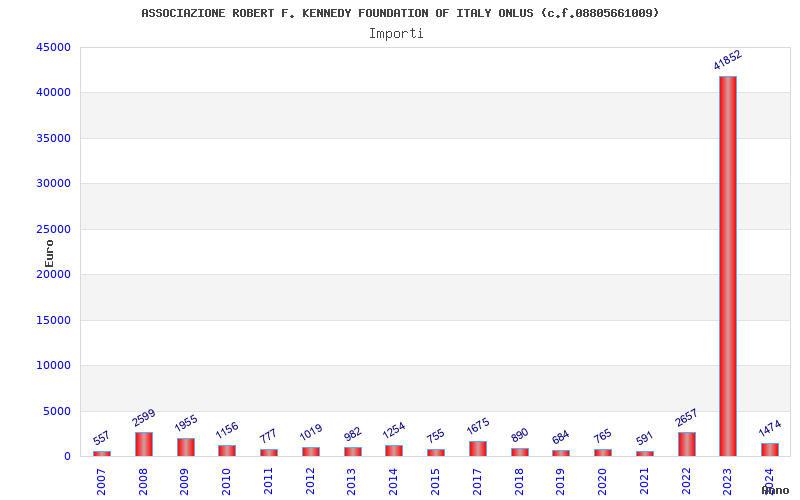
Task: Click the value label 684
Action: (x=561, y=438)
